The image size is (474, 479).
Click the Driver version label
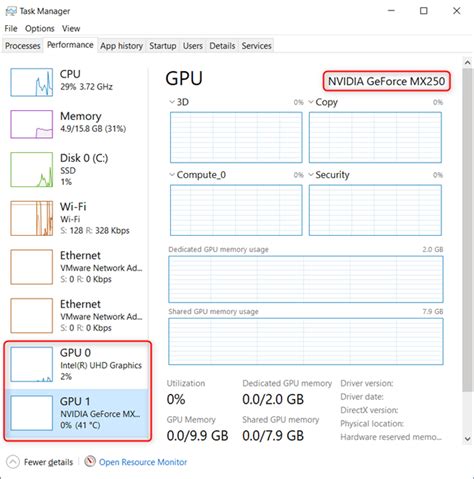tap(367, 383)
